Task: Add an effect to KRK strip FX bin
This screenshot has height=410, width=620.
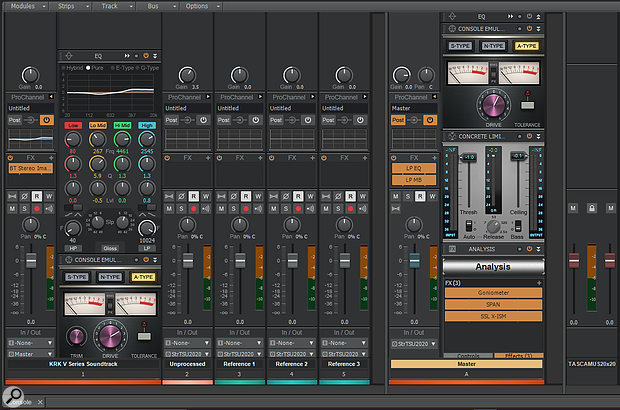Action: coord(51,158)
